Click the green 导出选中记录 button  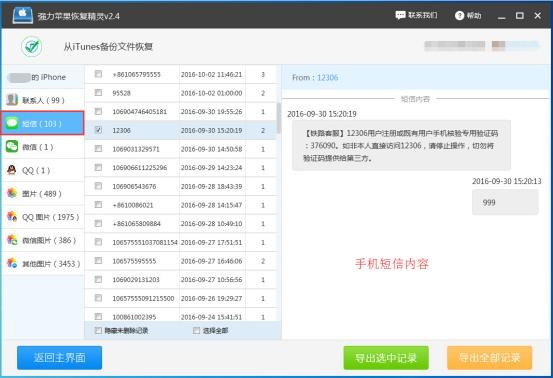coord(386,358)
